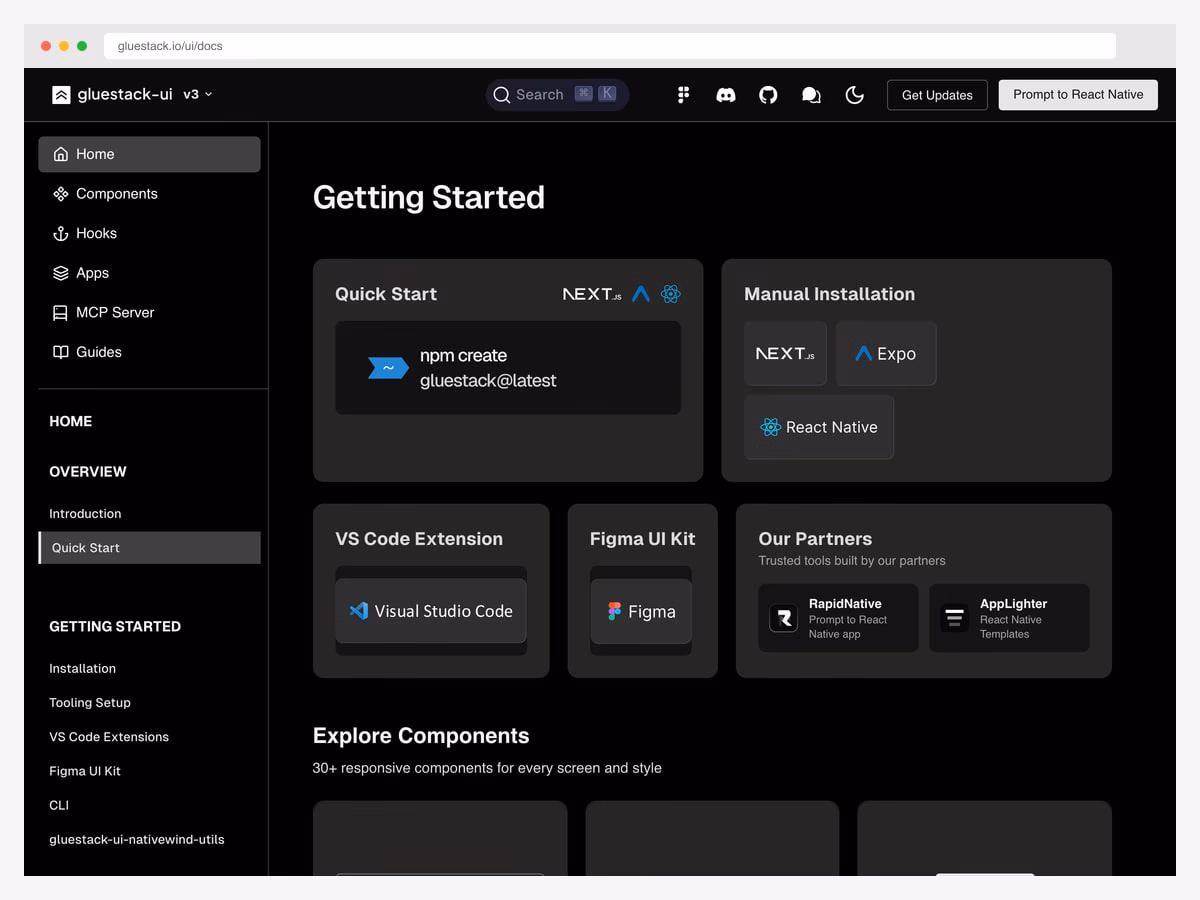Select Hooks in the sidebar
The height and width of the screenshot is (900, 1200).
(149, 233)
